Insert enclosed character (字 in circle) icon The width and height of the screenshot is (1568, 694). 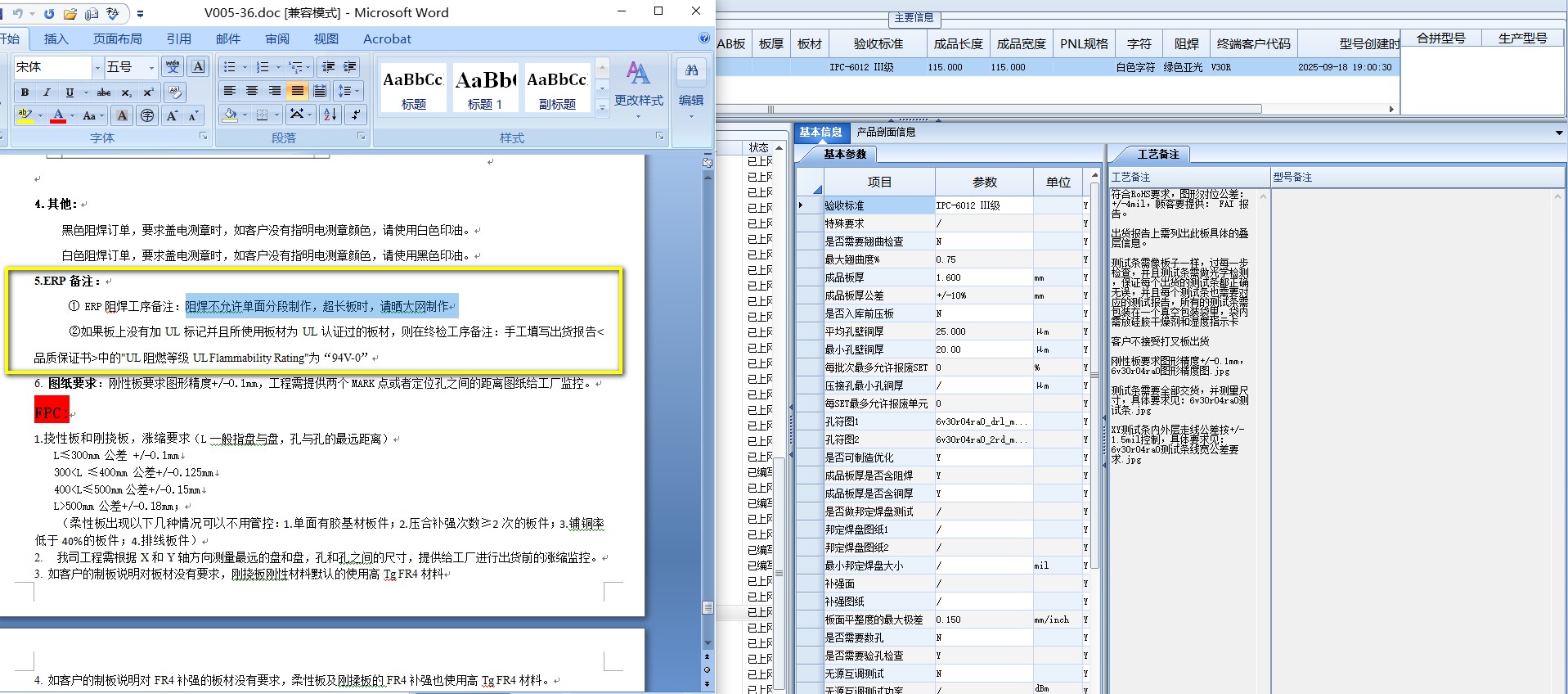146,115
